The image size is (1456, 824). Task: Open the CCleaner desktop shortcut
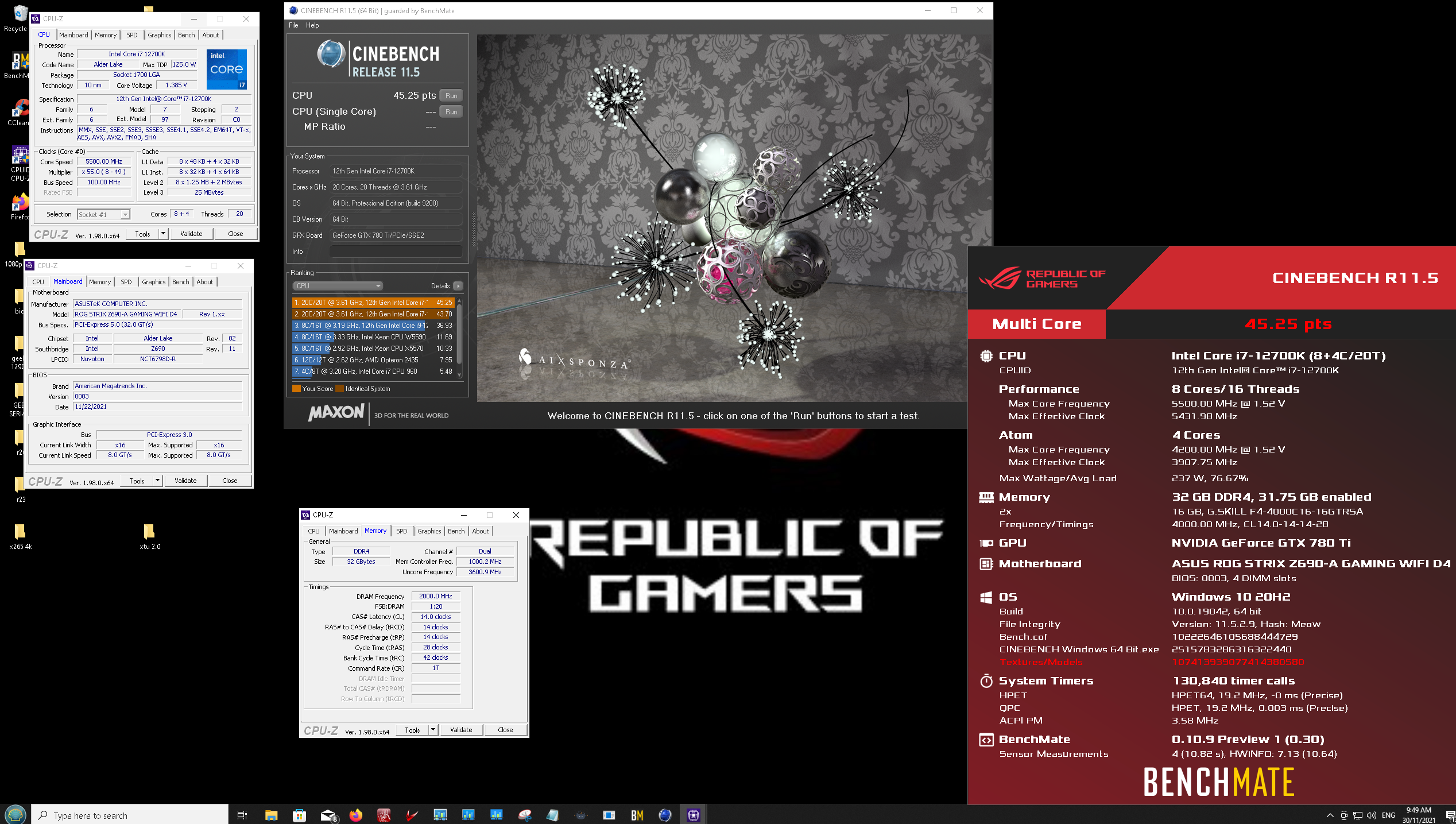(17, 113)
